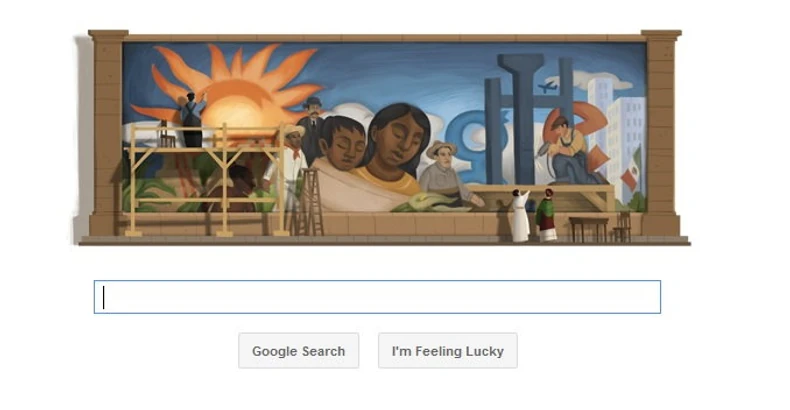
Task: Click the painter standing on the scaffold
Action: 191,120
